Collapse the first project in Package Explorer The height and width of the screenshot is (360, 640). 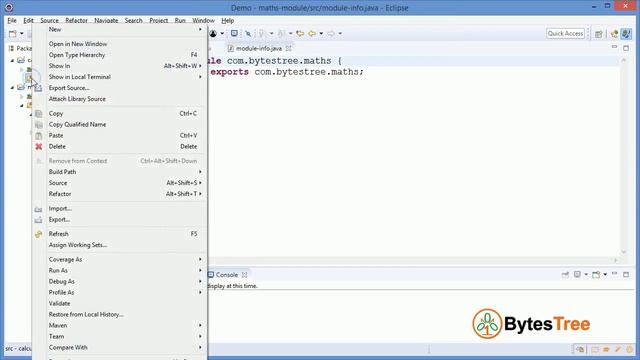(x=12, y=60)
